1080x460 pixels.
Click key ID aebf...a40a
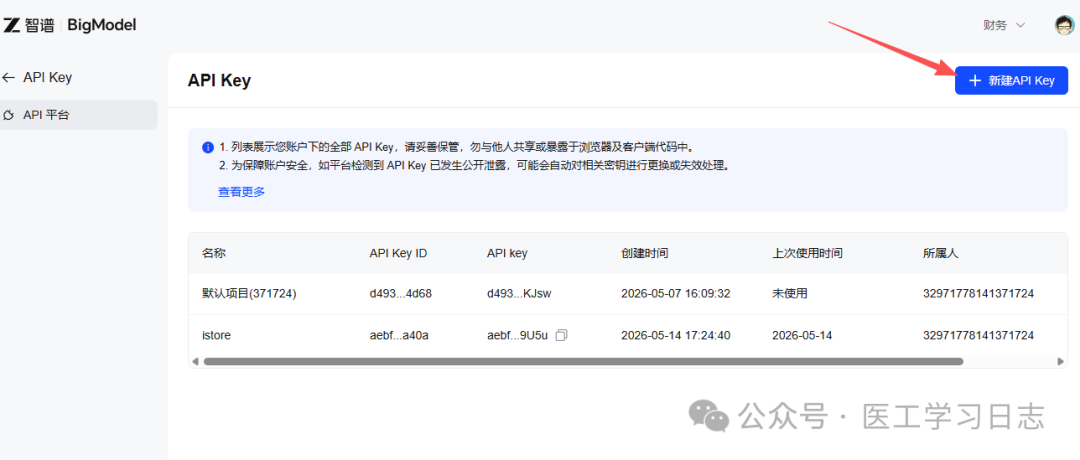pyautogui.click(x=399, y=335)
